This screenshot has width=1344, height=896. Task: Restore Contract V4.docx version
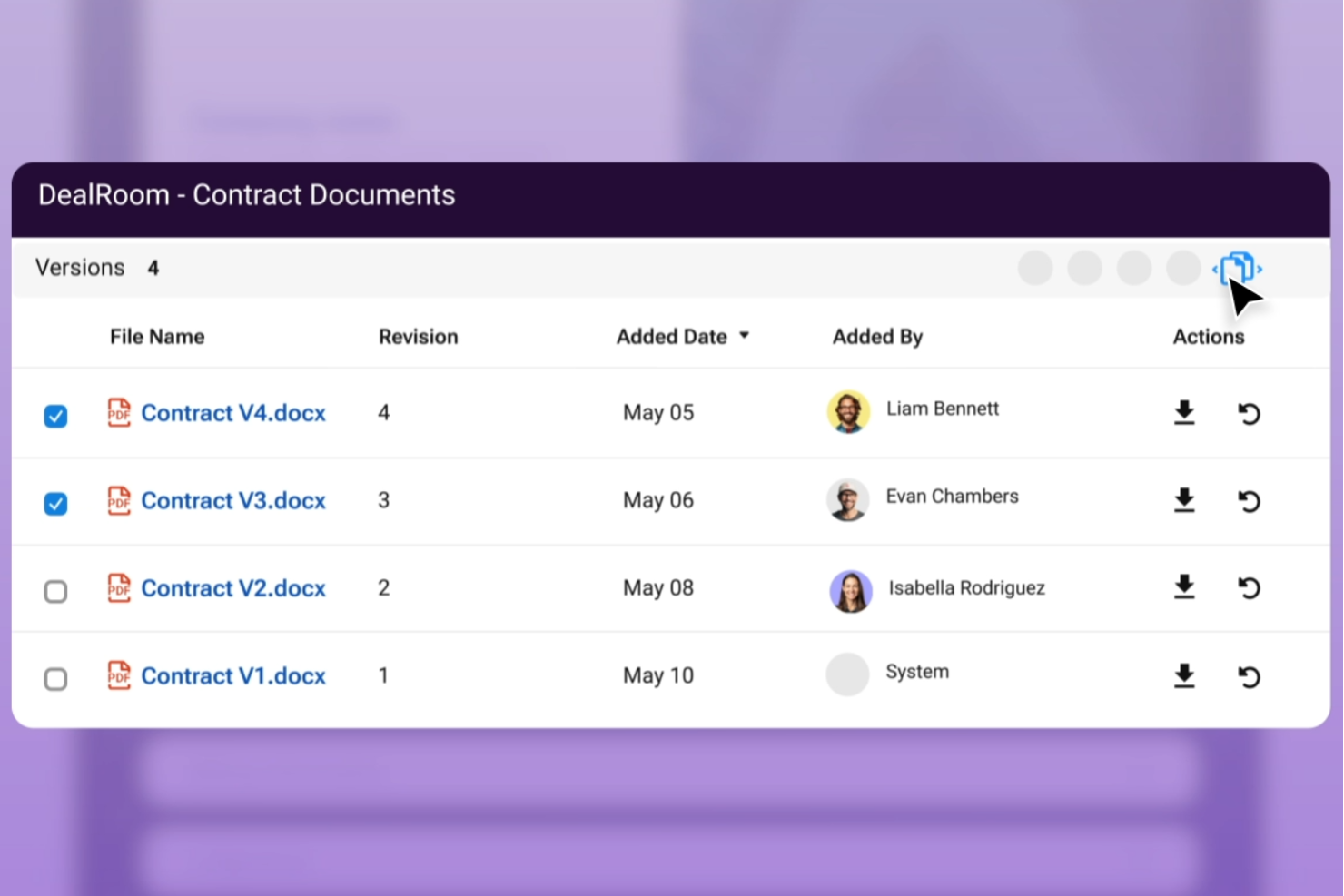pyautogui.click(x=1250, y=414)
